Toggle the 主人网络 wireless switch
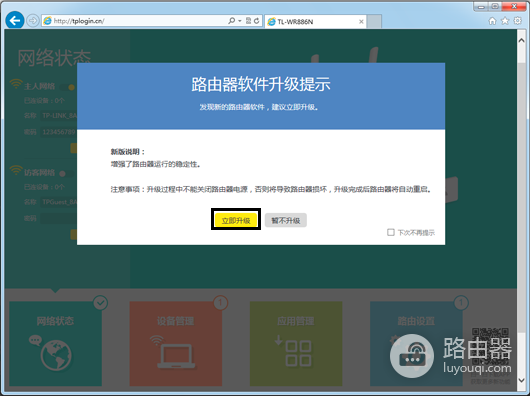The image size is (530, 396). [68, 87]
